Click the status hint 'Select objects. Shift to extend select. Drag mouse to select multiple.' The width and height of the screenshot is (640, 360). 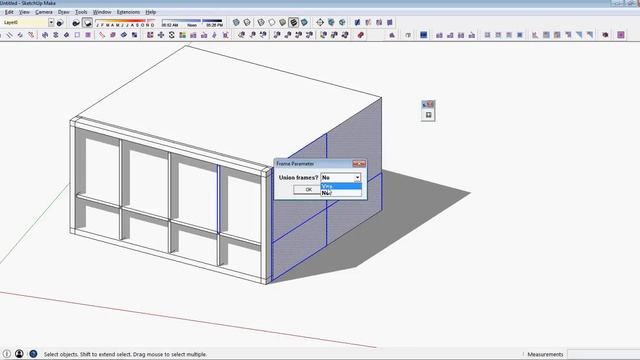(125, 354)
